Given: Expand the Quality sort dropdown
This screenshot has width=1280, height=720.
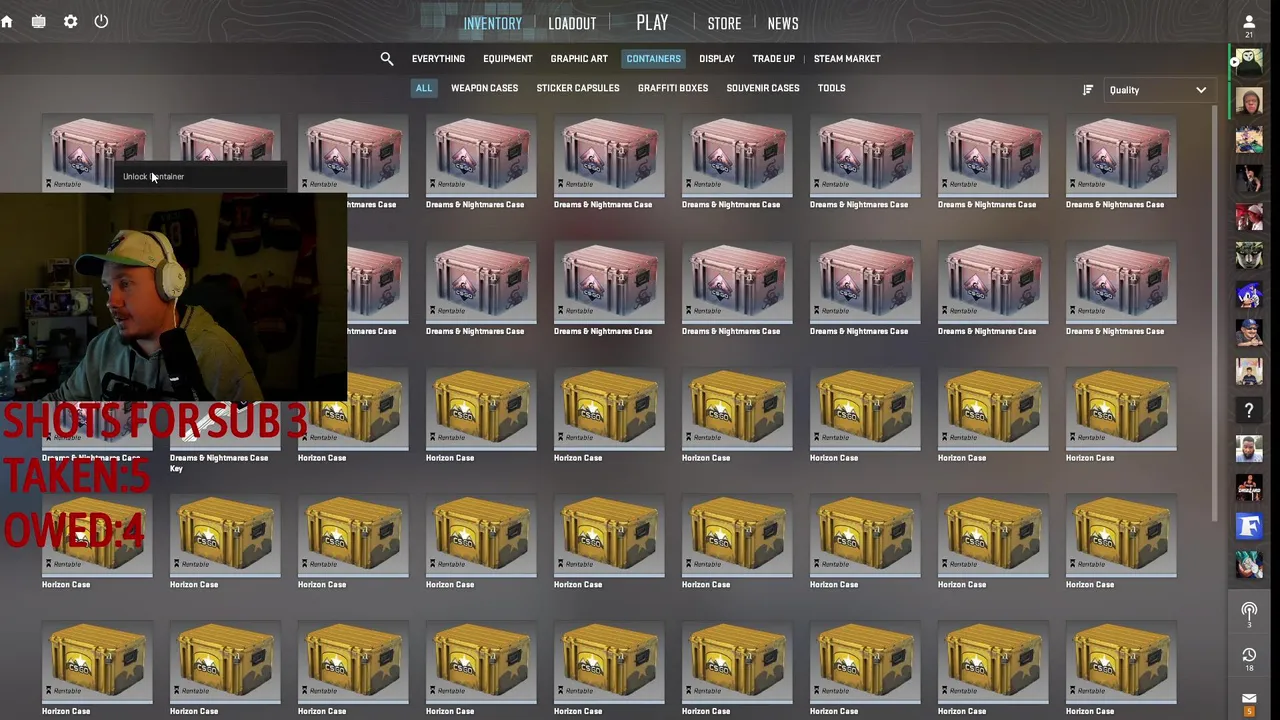Looking at the screenshot, I should 1158,90.
